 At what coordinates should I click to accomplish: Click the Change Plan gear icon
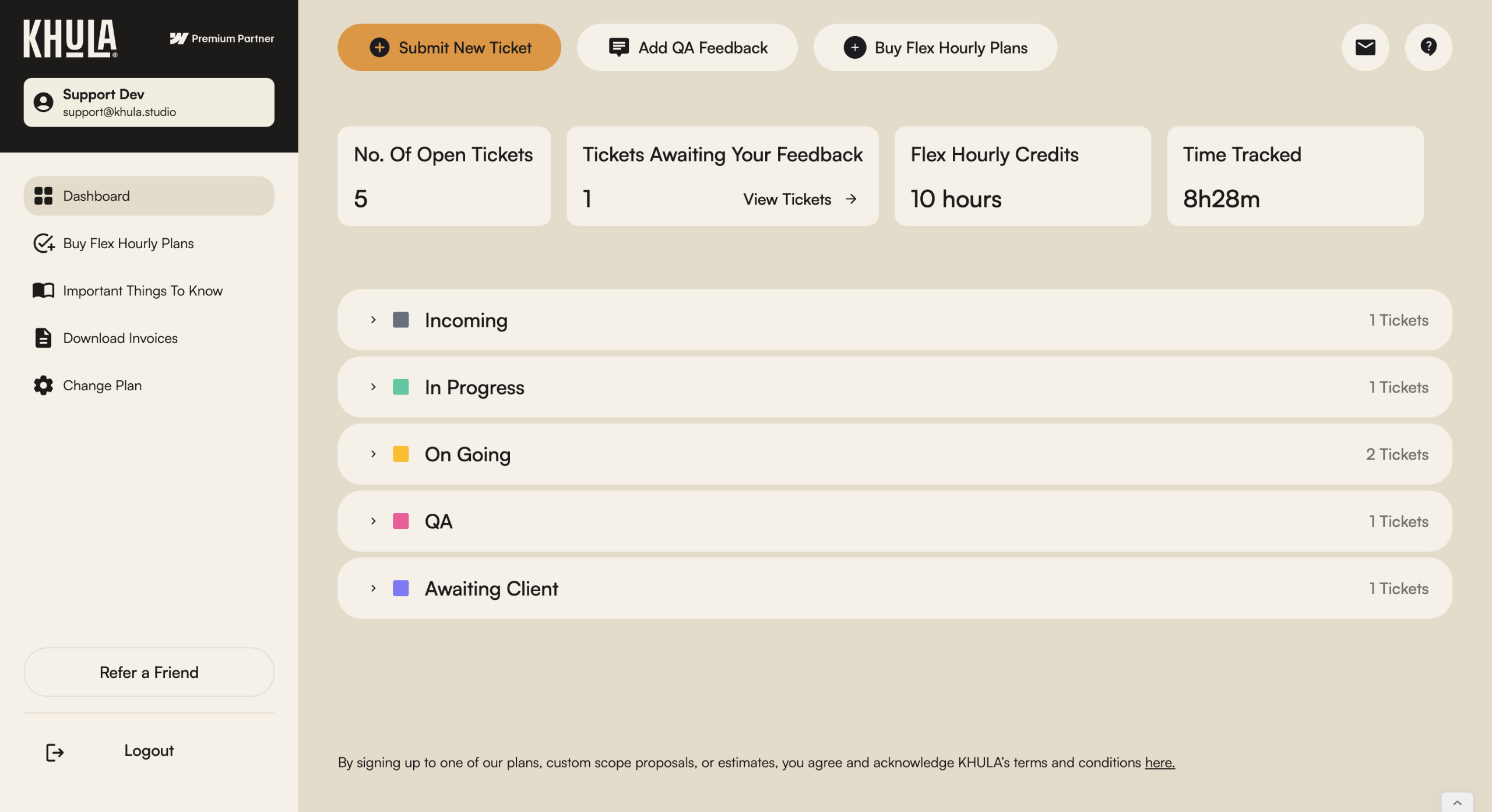click(43, 385)
